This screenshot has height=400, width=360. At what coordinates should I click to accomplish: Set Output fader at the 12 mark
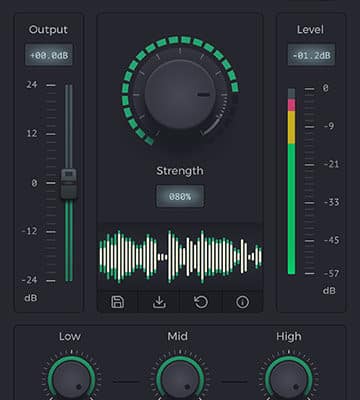coord(69,134)
